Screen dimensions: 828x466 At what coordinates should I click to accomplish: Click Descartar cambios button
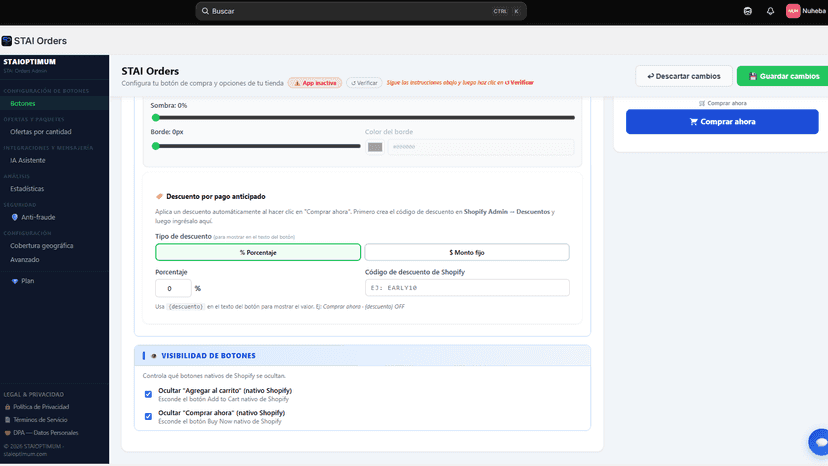684,76
